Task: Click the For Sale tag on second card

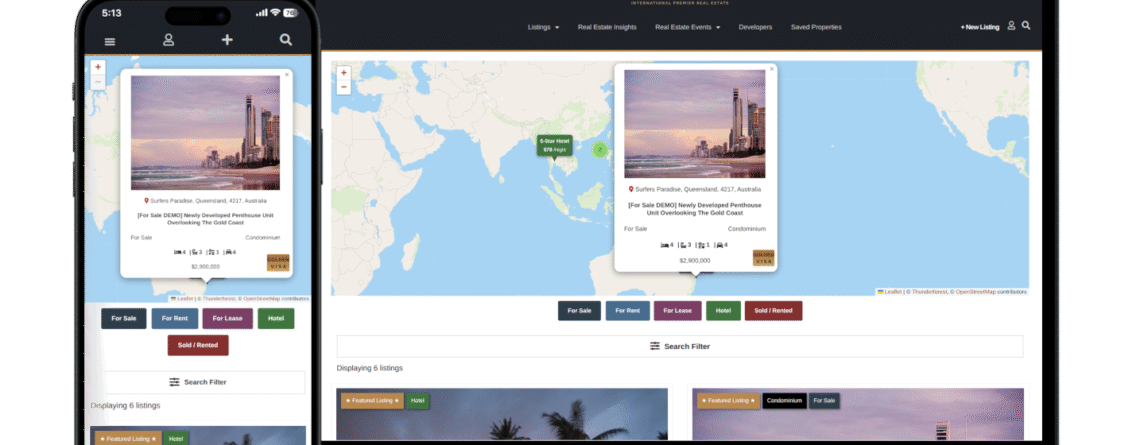Action: (824, 401)
